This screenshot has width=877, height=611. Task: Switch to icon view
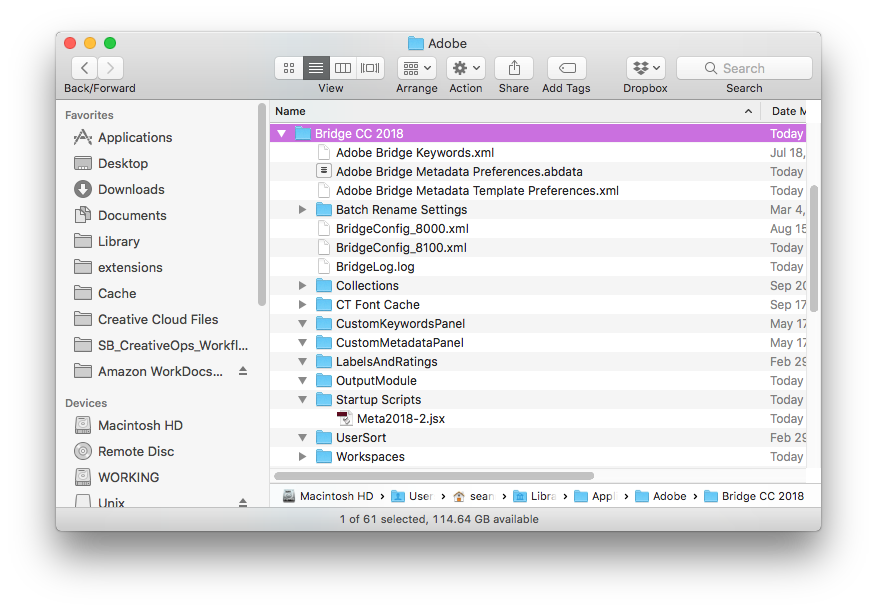point(289,68)
